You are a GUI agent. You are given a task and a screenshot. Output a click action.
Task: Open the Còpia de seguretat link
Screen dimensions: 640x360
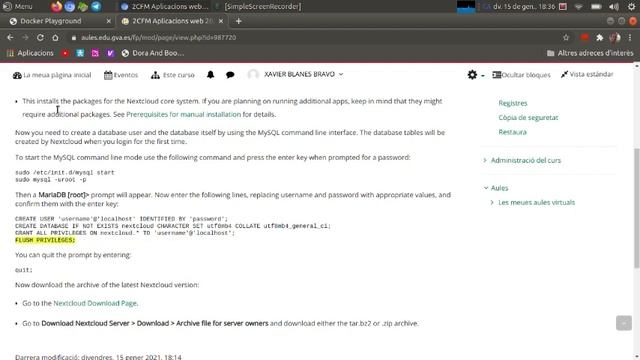[528, 118]
